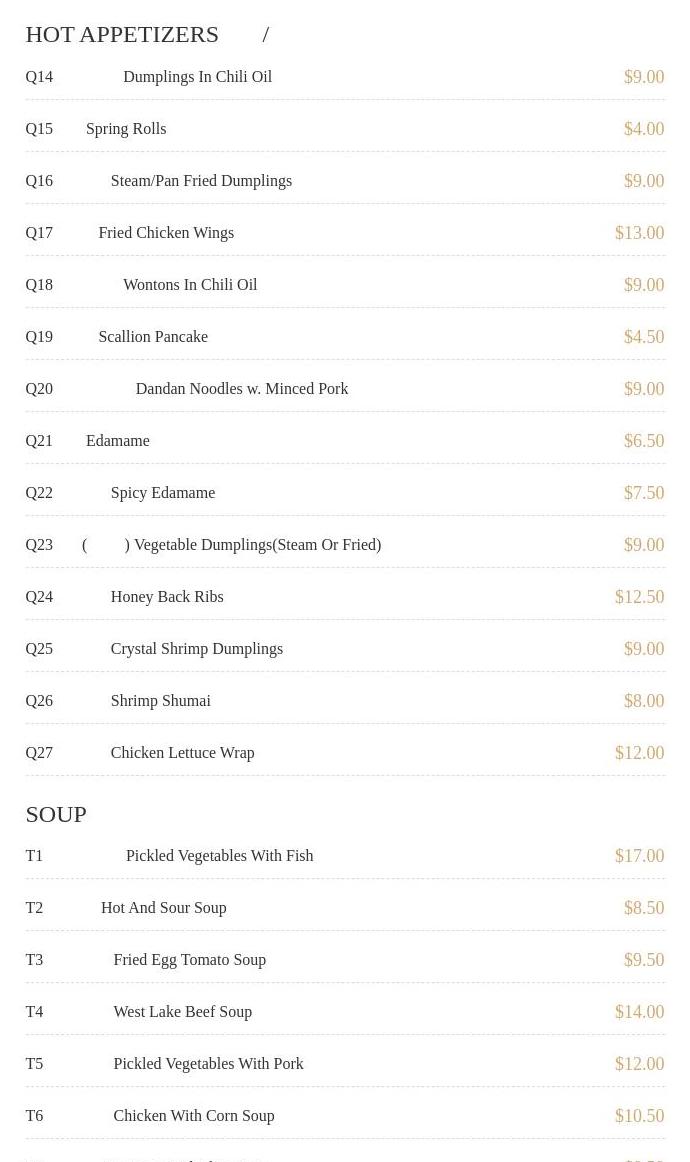Click the $6.50 Edamame price
The width and height of the screenshot is (690, 1162).
click(643, 440)
